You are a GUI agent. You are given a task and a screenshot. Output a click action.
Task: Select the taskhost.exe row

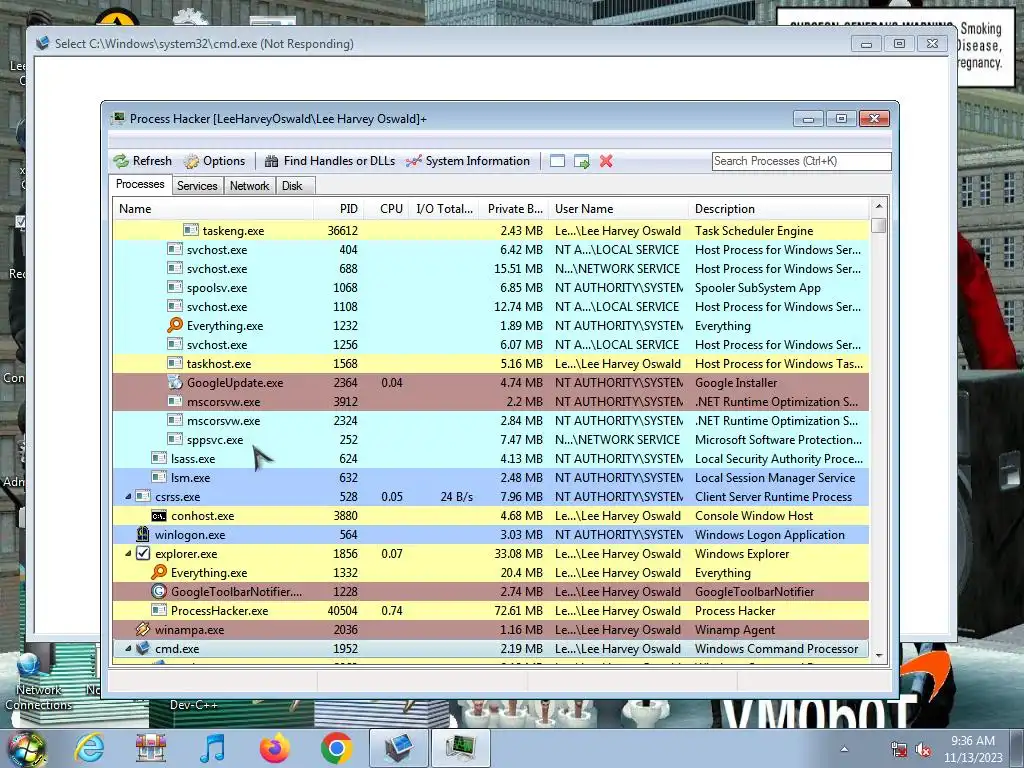490,364
